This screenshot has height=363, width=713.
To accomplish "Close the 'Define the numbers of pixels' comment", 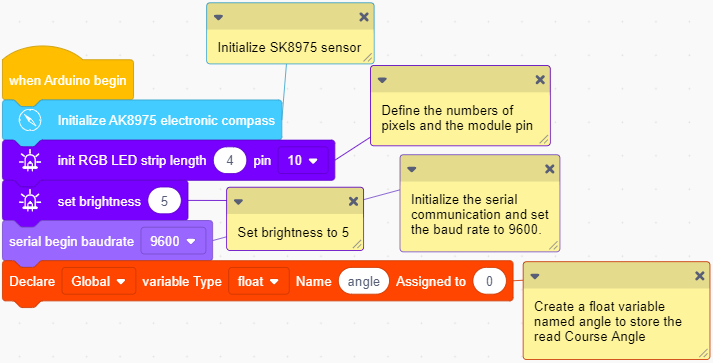I will pyautogui.click(x=540, y=80).
